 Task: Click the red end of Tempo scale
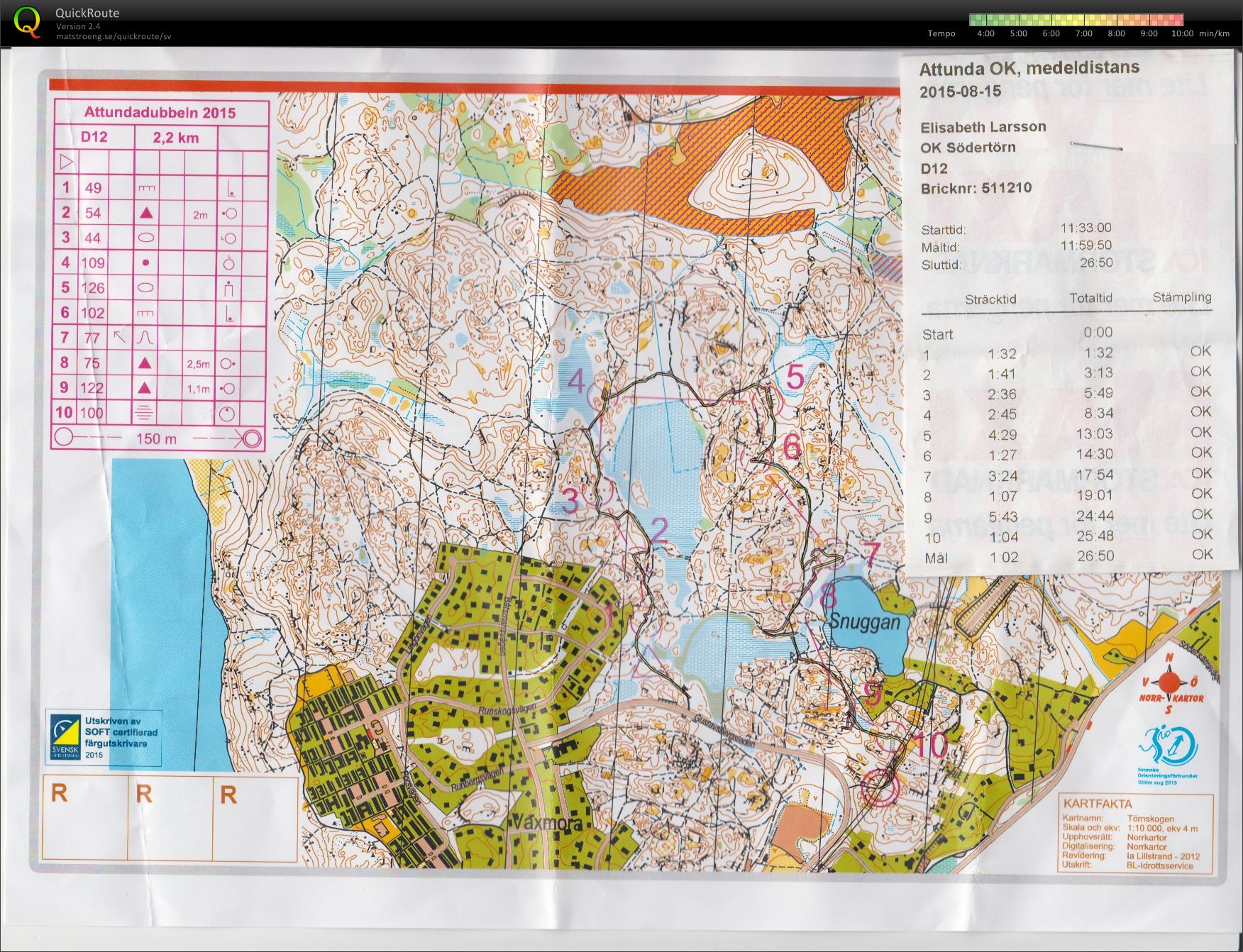1176,20
